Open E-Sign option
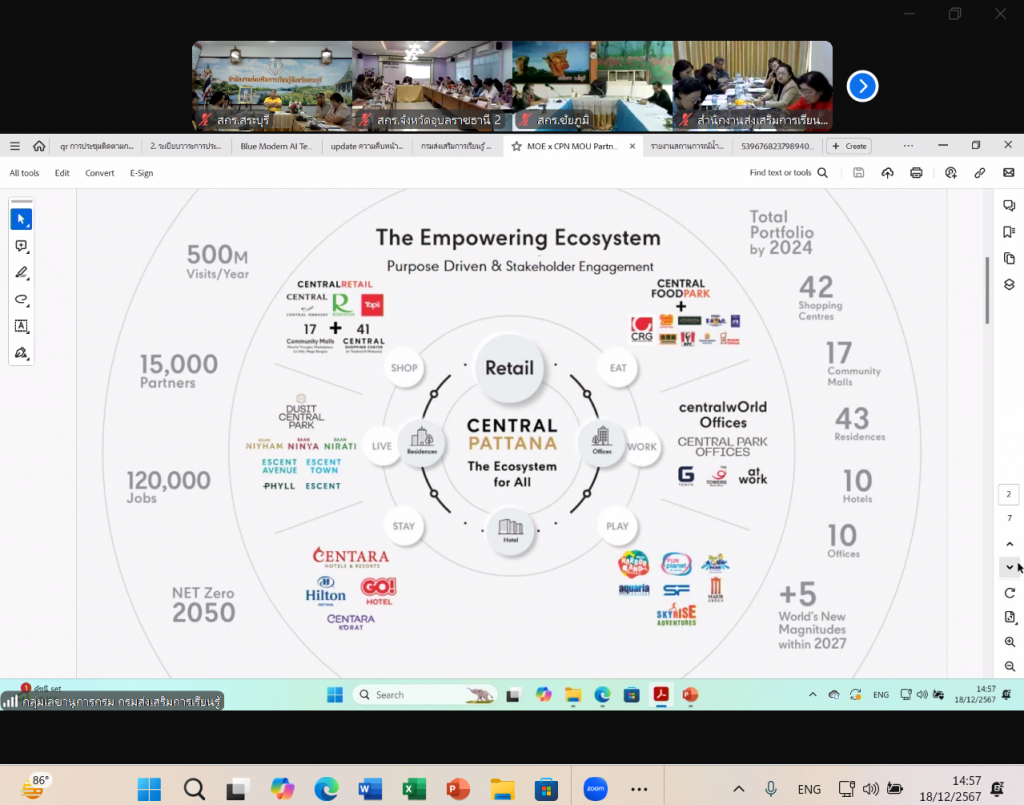1024x805 pixels. click(x=141, y=173)
